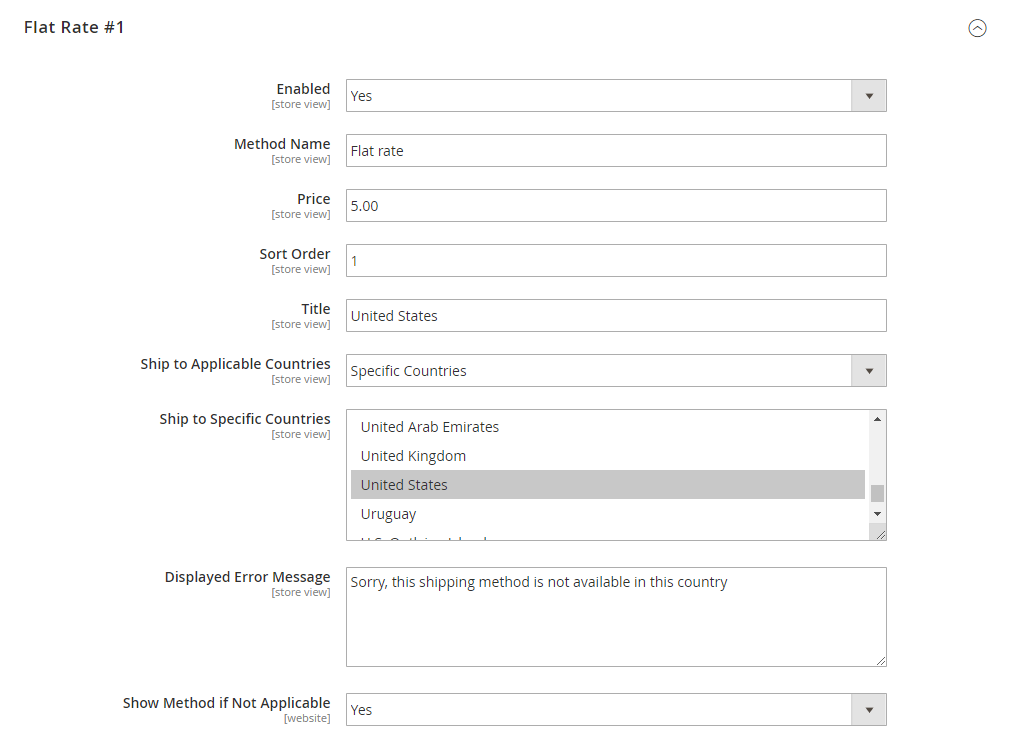
Task: Select United States in country list
Action: (404, 485)
